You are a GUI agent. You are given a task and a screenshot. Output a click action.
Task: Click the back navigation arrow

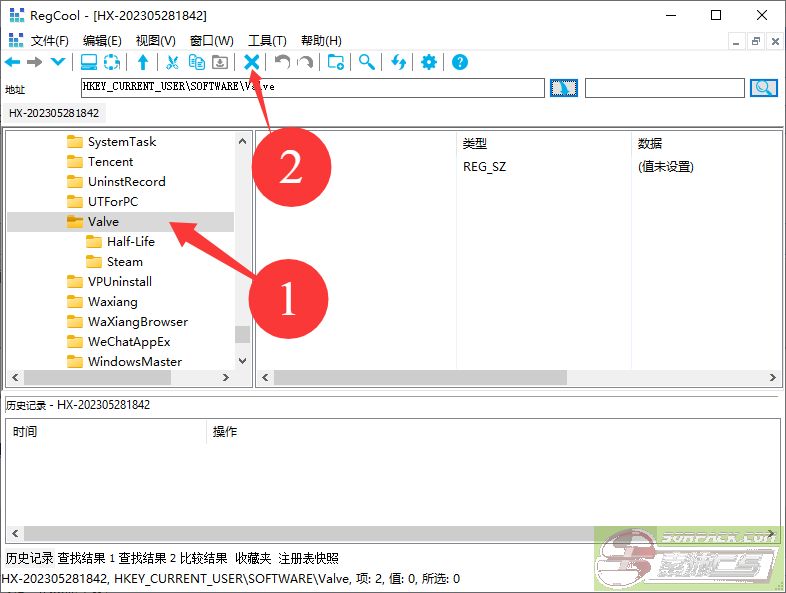click(x=13, y=62)
